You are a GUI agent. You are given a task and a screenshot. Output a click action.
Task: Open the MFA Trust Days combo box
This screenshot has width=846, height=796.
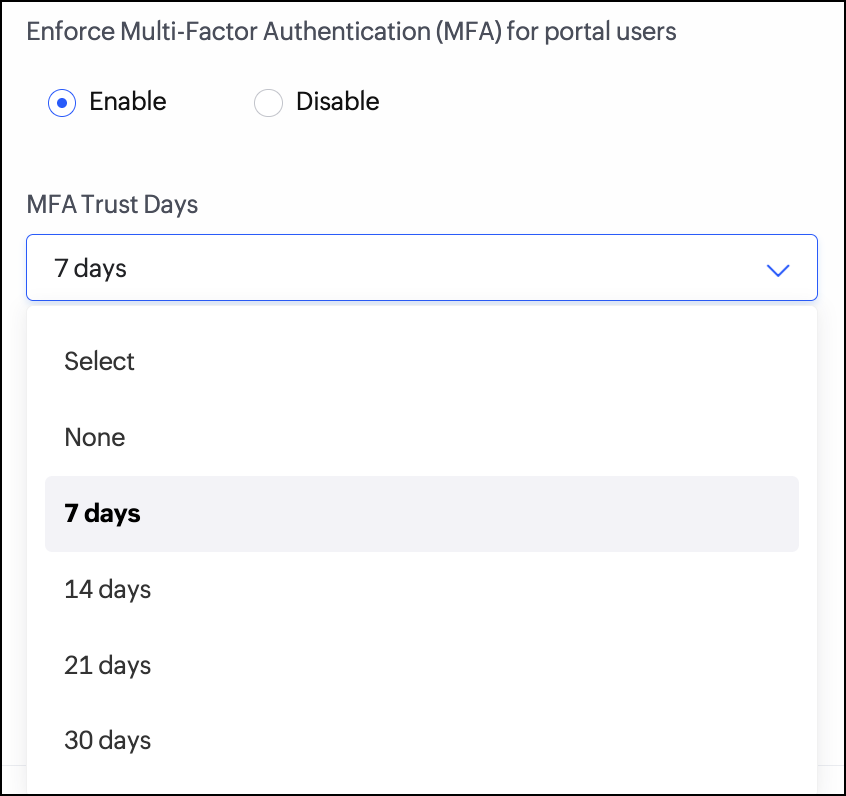[421, 268]
